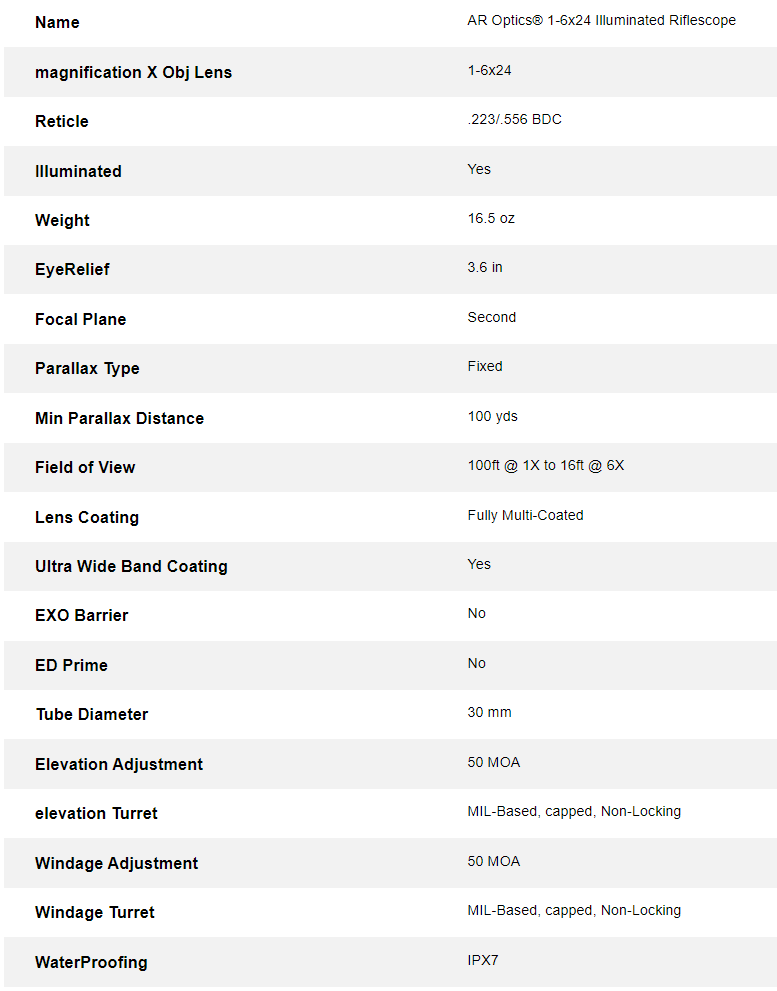Select the Elevation Adjustment 50 MOA value
Viewport: 777px width, 991px height.
point(494,762)
